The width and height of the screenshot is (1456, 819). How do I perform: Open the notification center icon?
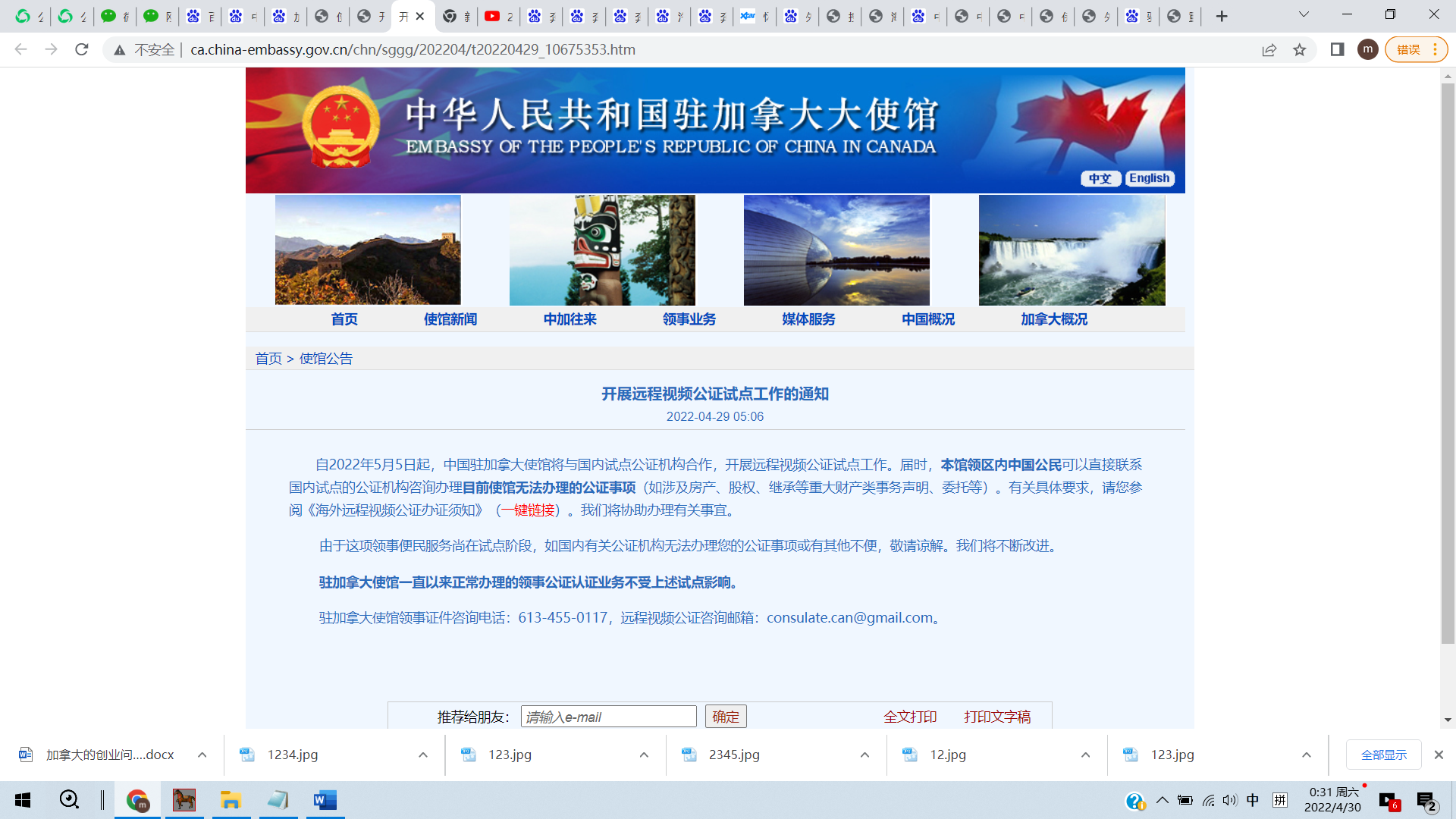(x=1426, y=801)
